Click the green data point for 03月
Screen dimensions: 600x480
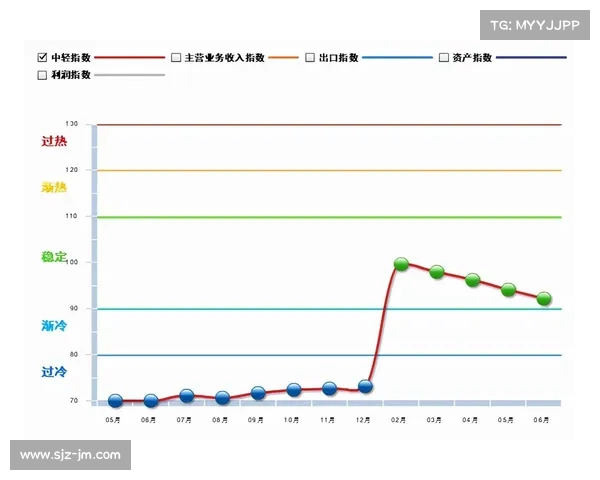(437, 272)
